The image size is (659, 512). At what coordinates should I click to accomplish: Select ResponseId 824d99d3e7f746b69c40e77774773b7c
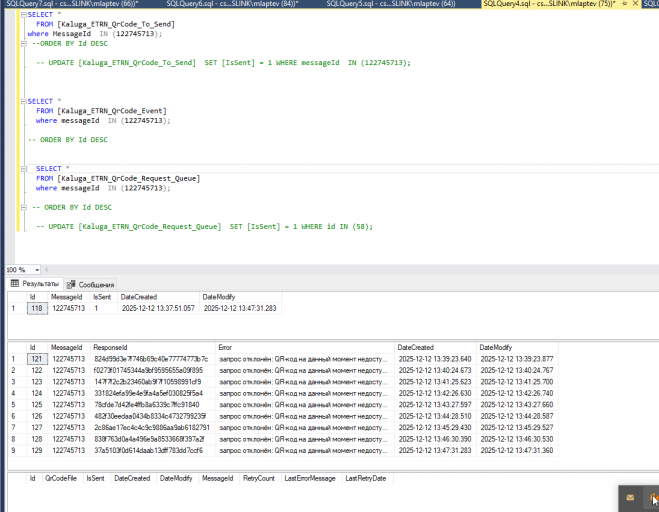pos(151,359)
